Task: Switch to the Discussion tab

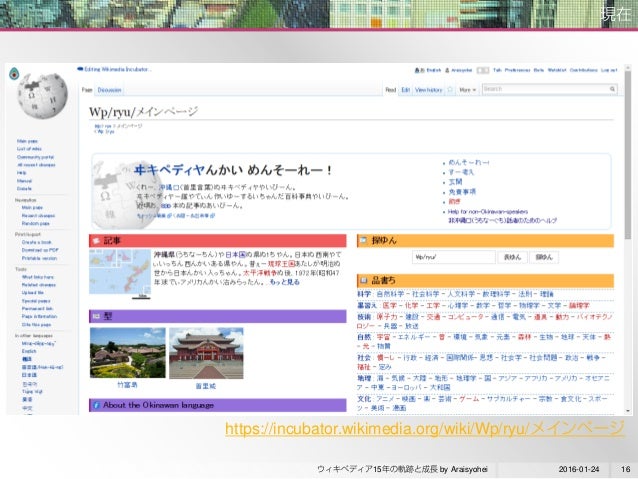Action: [109, 90]
